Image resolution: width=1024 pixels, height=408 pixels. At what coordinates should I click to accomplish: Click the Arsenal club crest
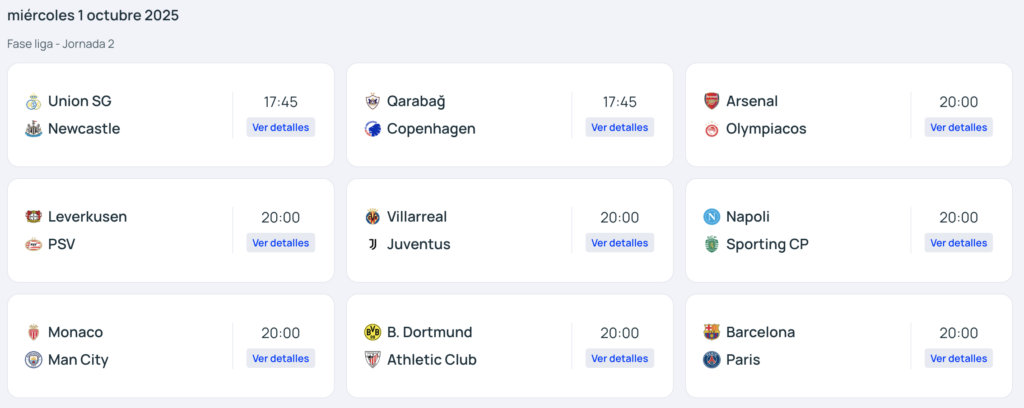click(x=712, y=101)
